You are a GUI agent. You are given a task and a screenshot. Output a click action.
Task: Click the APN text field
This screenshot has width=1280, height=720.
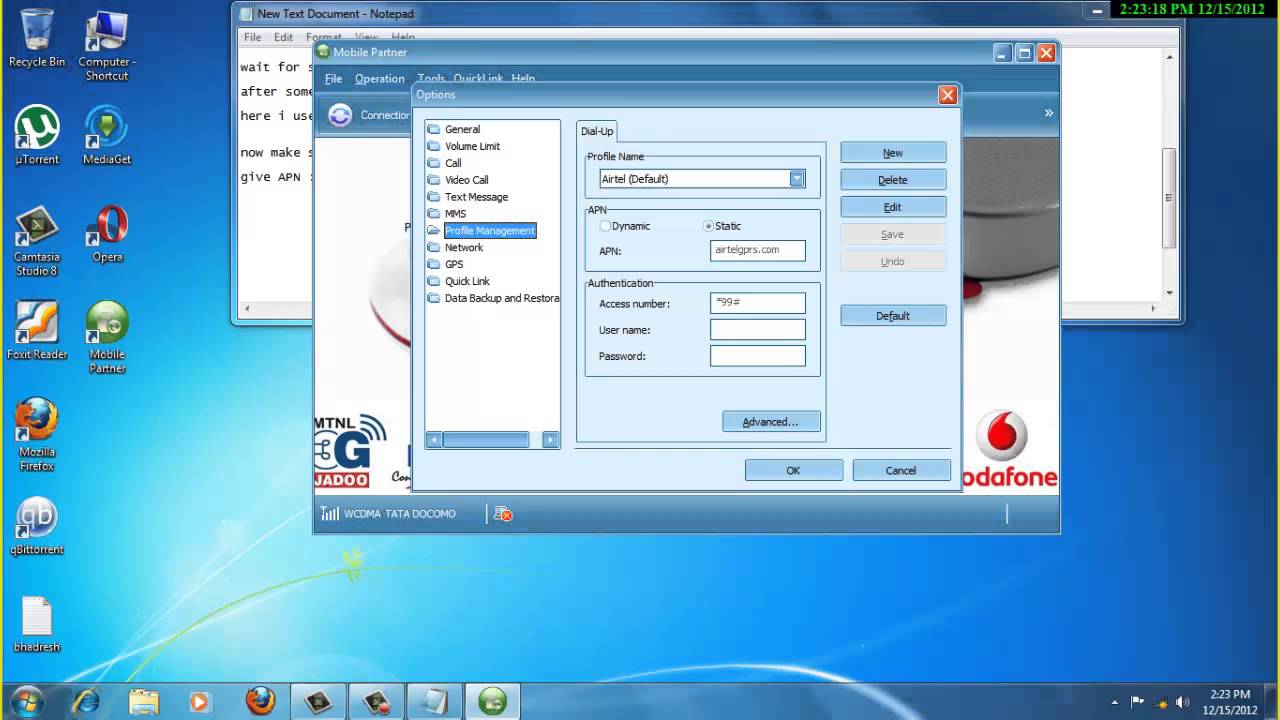tap(758, 250)
